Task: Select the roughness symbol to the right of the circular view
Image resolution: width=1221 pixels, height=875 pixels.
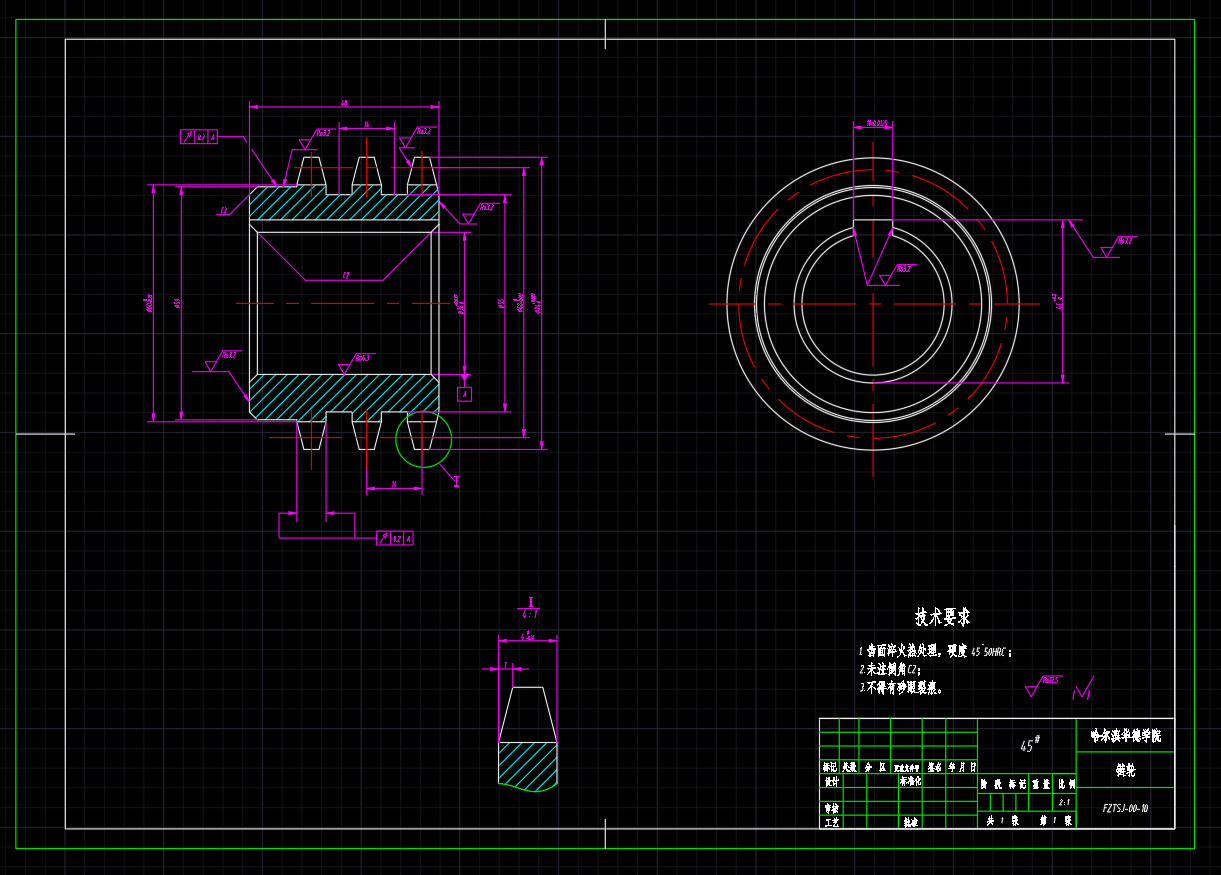Action: tap(1117, 246)
